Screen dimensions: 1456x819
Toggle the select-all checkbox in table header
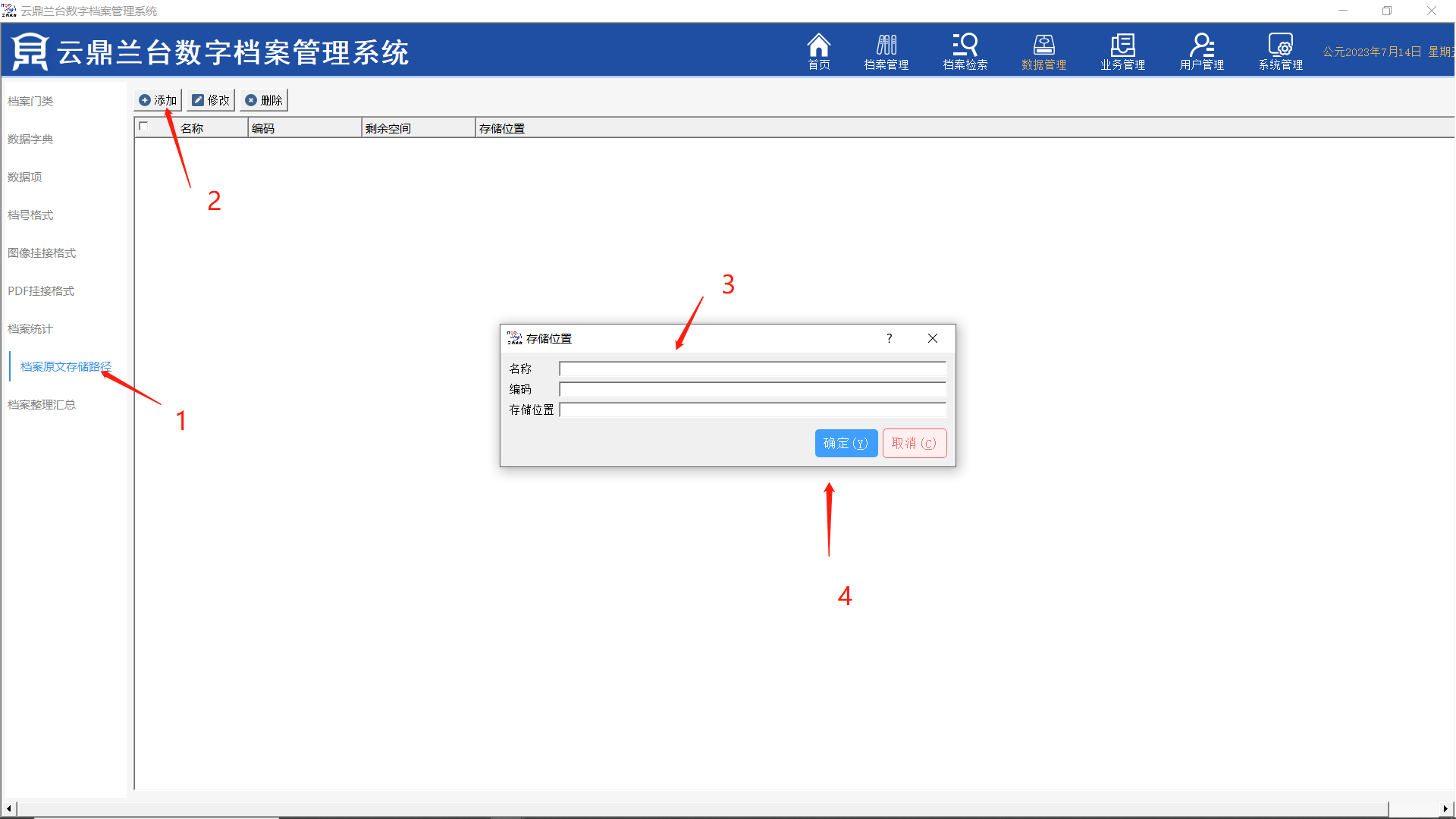click(x=143, y=127)
